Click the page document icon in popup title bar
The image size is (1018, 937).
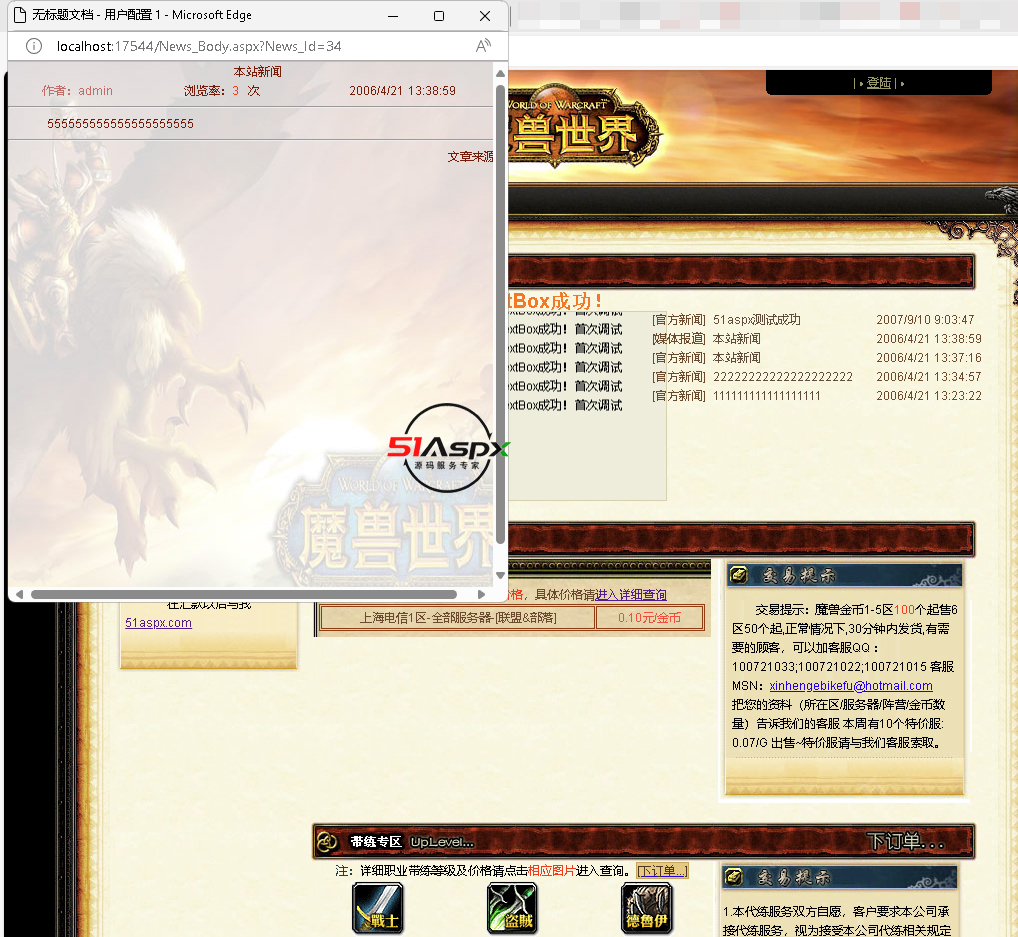(20, 15)
